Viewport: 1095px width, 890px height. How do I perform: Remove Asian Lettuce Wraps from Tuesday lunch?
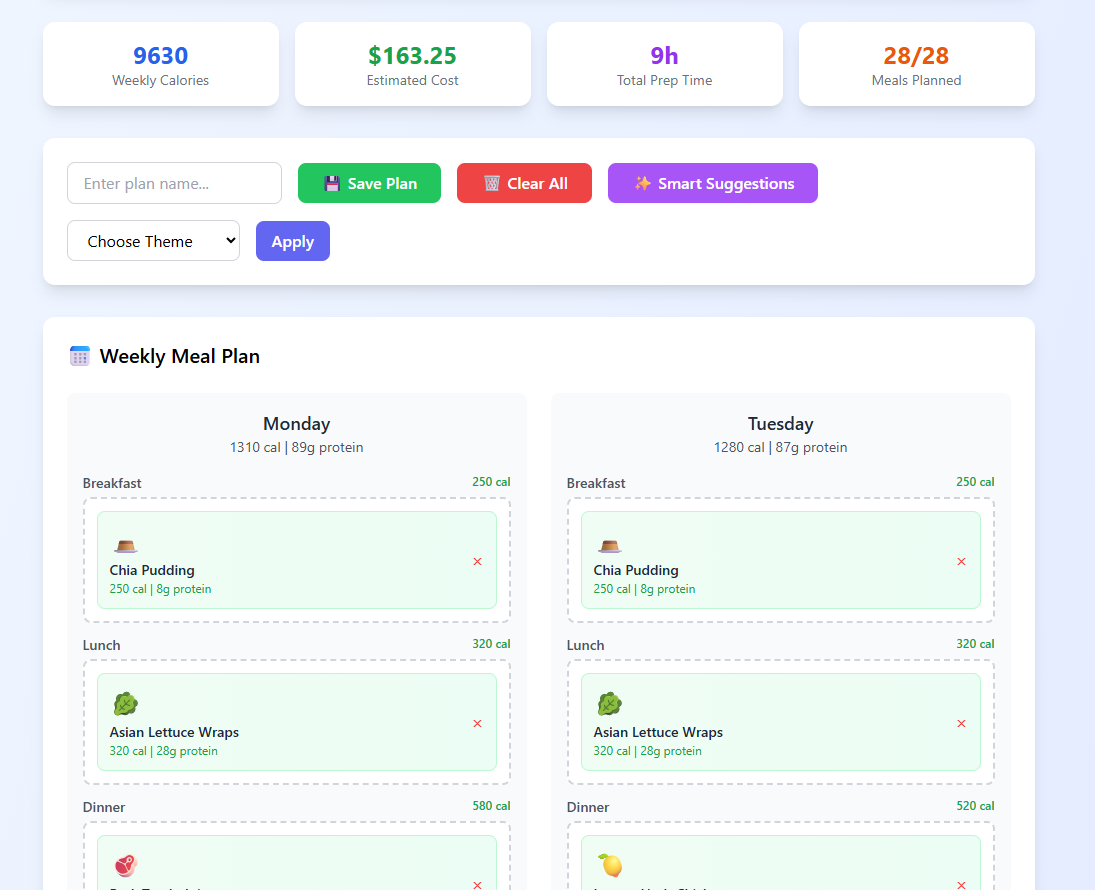[961, 724]
